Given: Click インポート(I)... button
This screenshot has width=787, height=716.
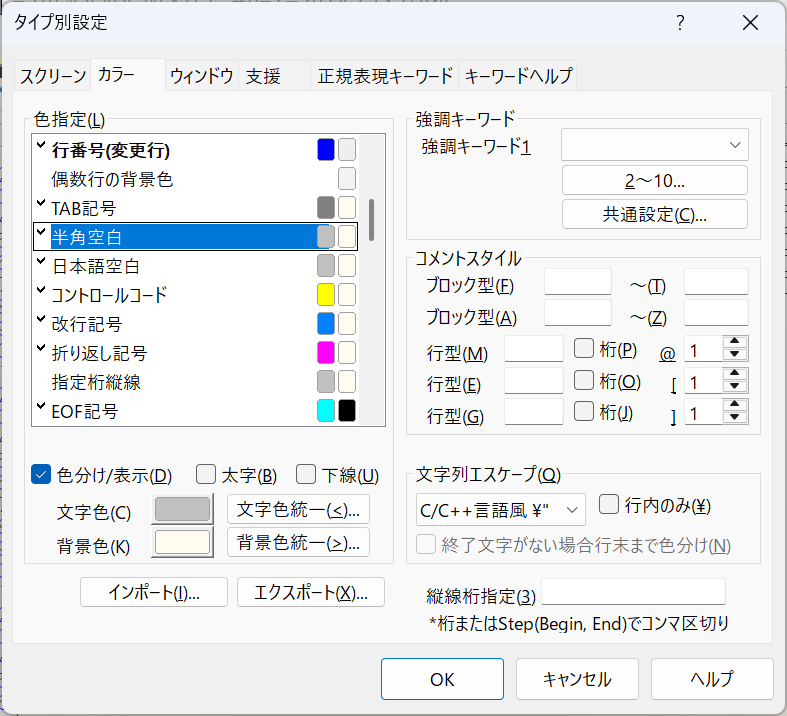Looking at the screenshot, I should (154, 592).
